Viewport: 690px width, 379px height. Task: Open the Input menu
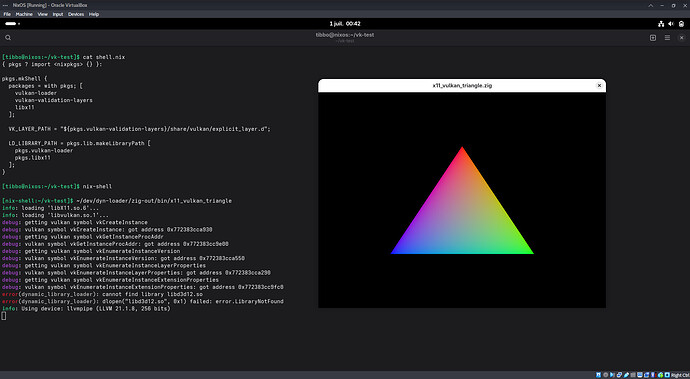pyautogui.click(x=58, y=14)
